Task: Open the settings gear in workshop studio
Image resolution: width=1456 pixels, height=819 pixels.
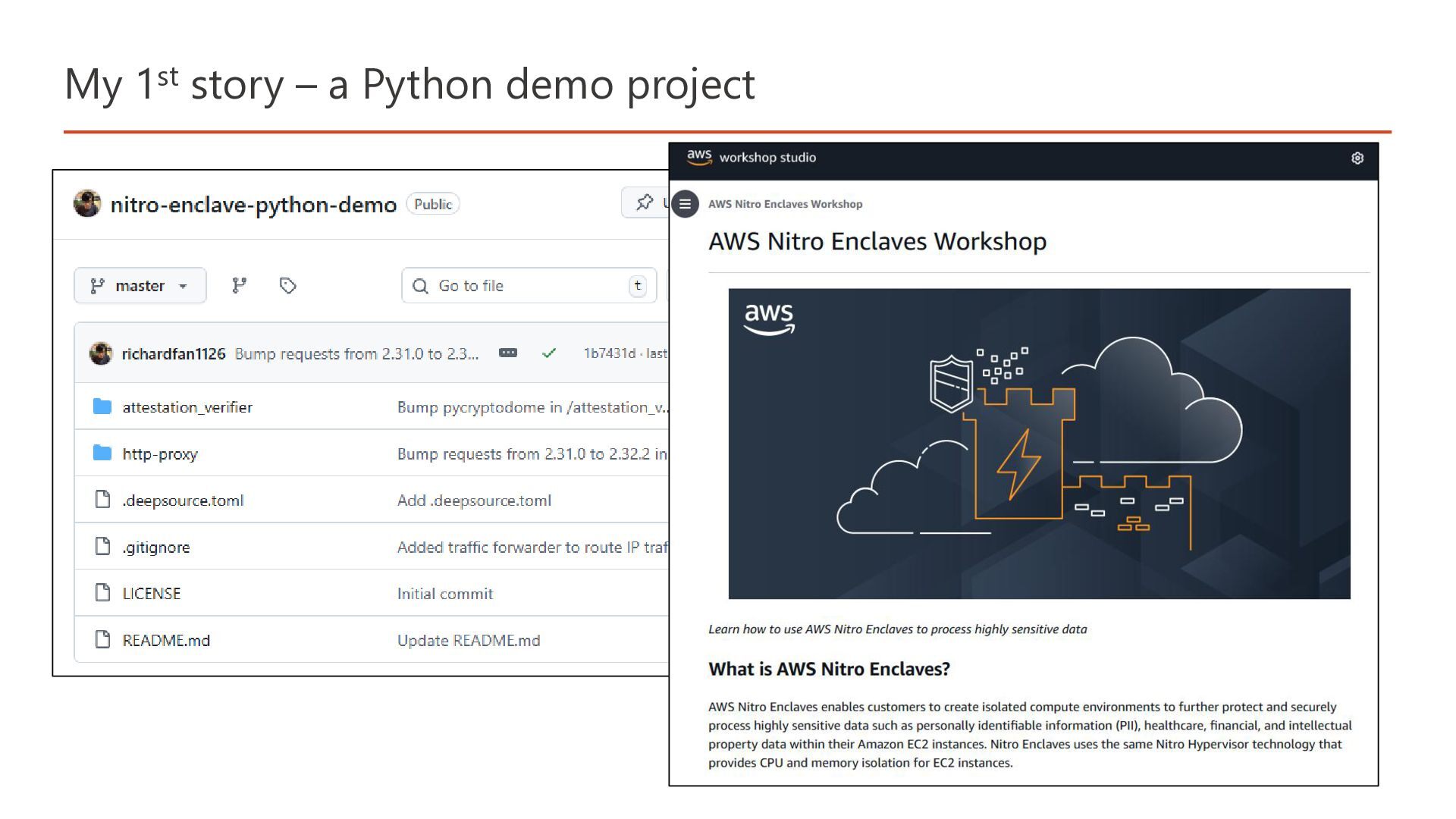Action: pos(1357,158)
